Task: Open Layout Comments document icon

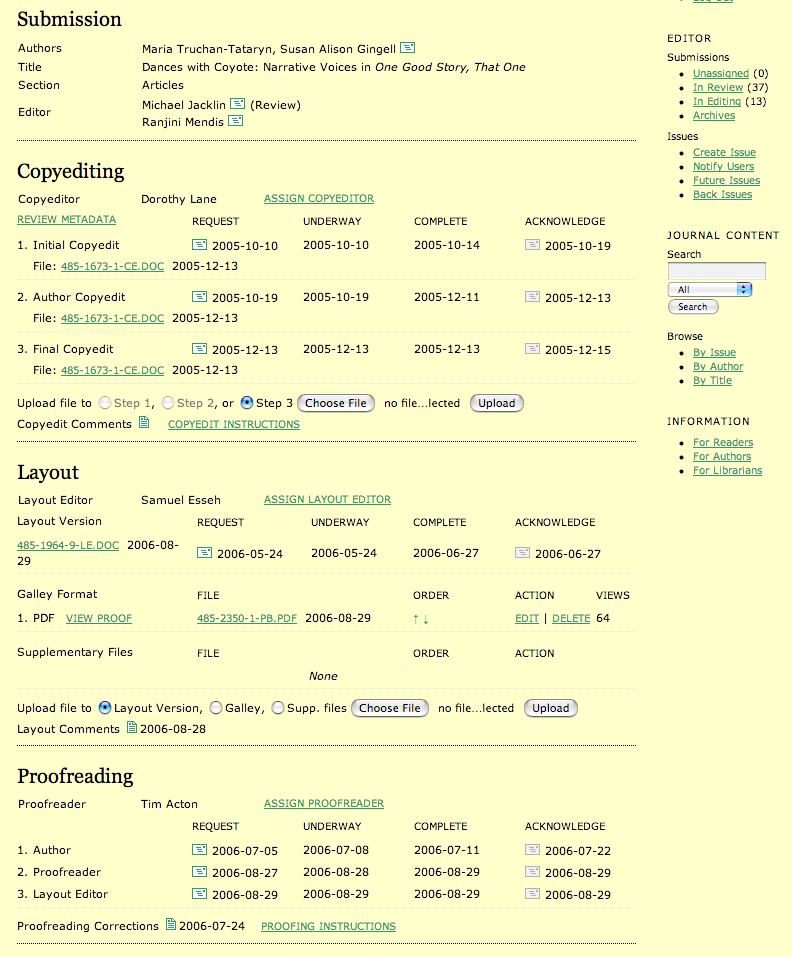Action: pyautogui.click(x=132, y=727)
